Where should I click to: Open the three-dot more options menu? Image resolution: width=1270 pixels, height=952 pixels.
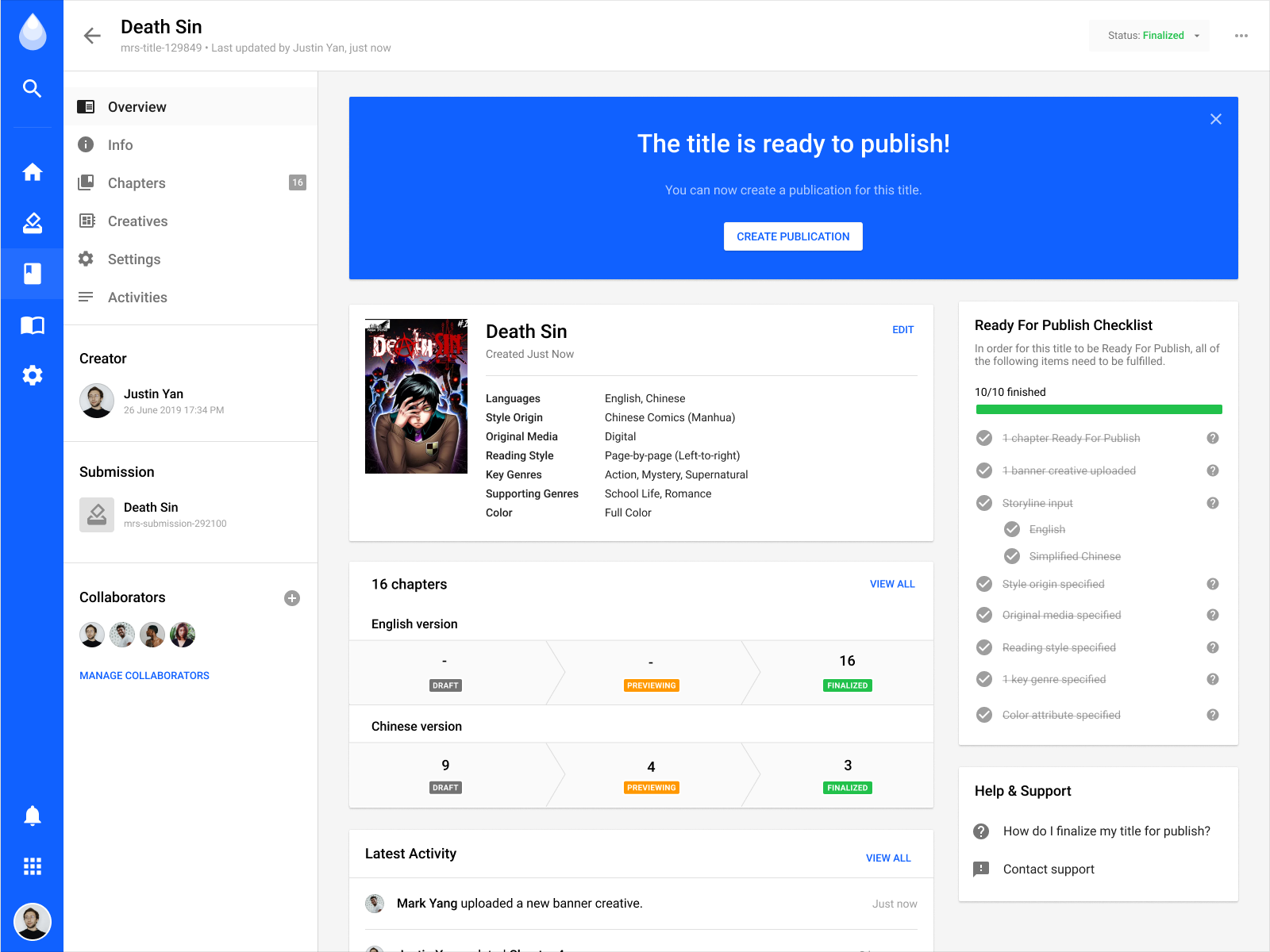1241,36
